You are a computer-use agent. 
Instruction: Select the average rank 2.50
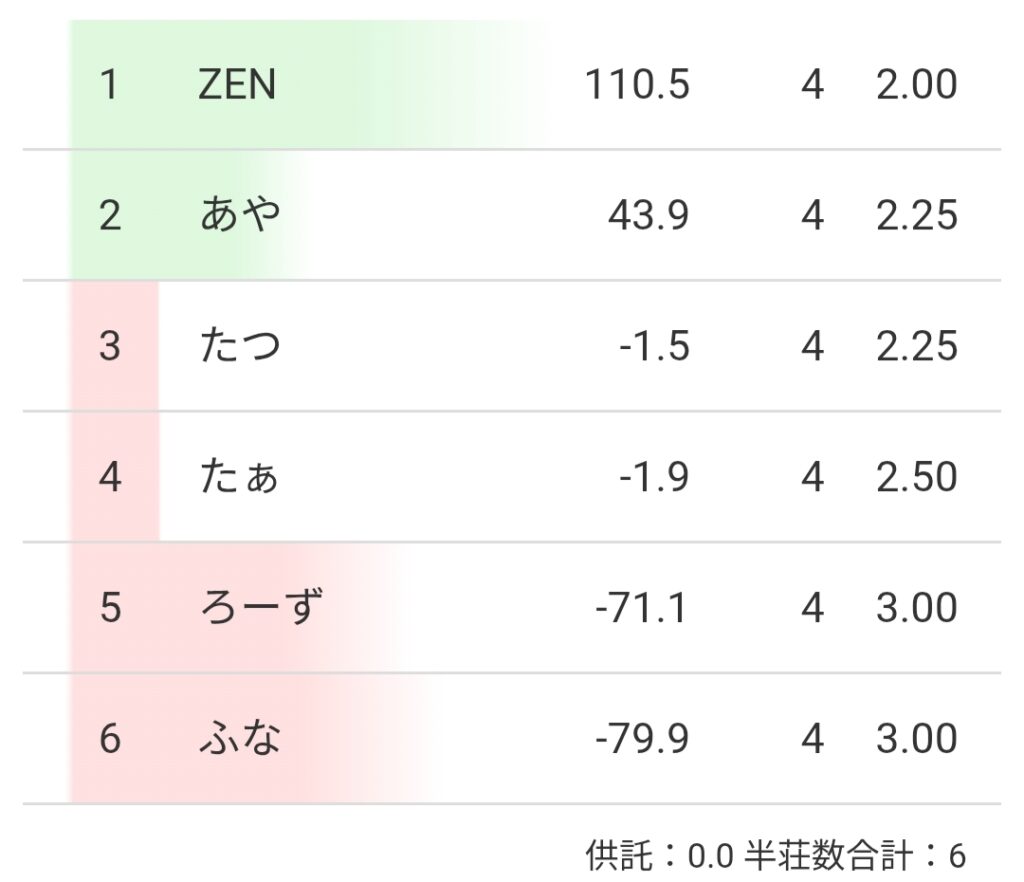916,478
